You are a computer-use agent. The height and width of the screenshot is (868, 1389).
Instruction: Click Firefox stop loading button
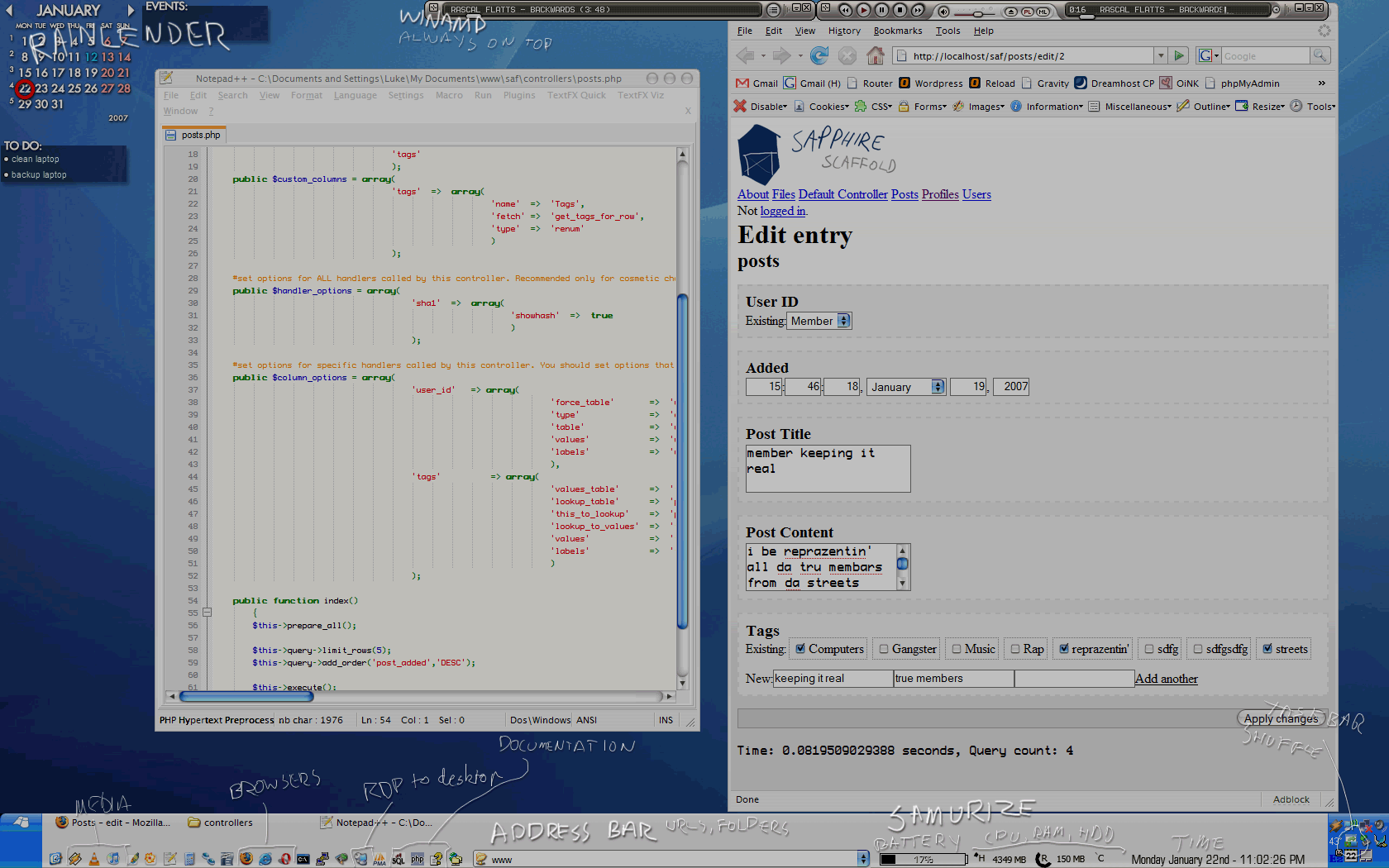pyautogui.click(x=847, y=55)
